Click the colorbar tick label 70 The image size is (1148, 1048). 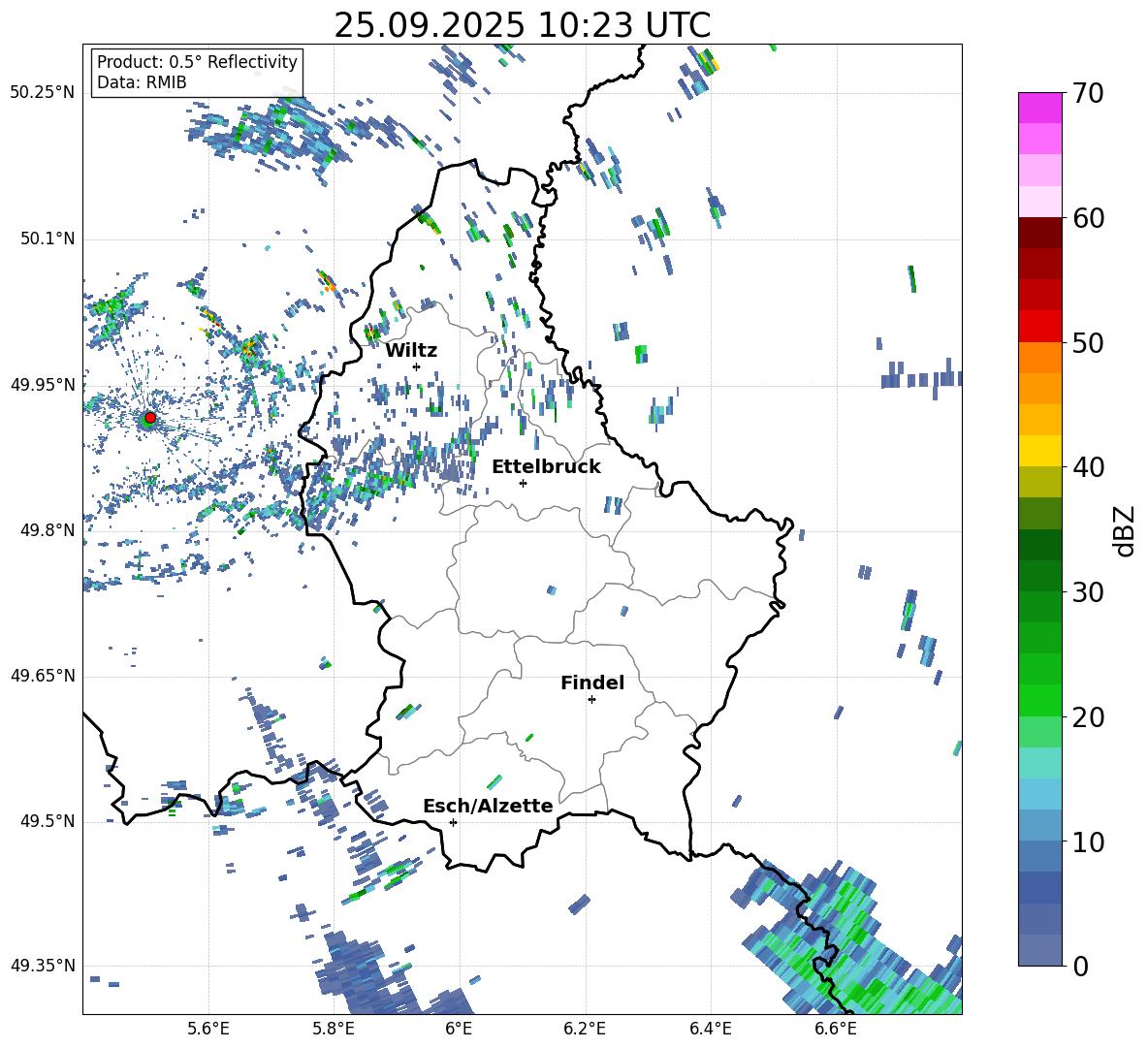pyautogui.click(x=1088, y=93)
